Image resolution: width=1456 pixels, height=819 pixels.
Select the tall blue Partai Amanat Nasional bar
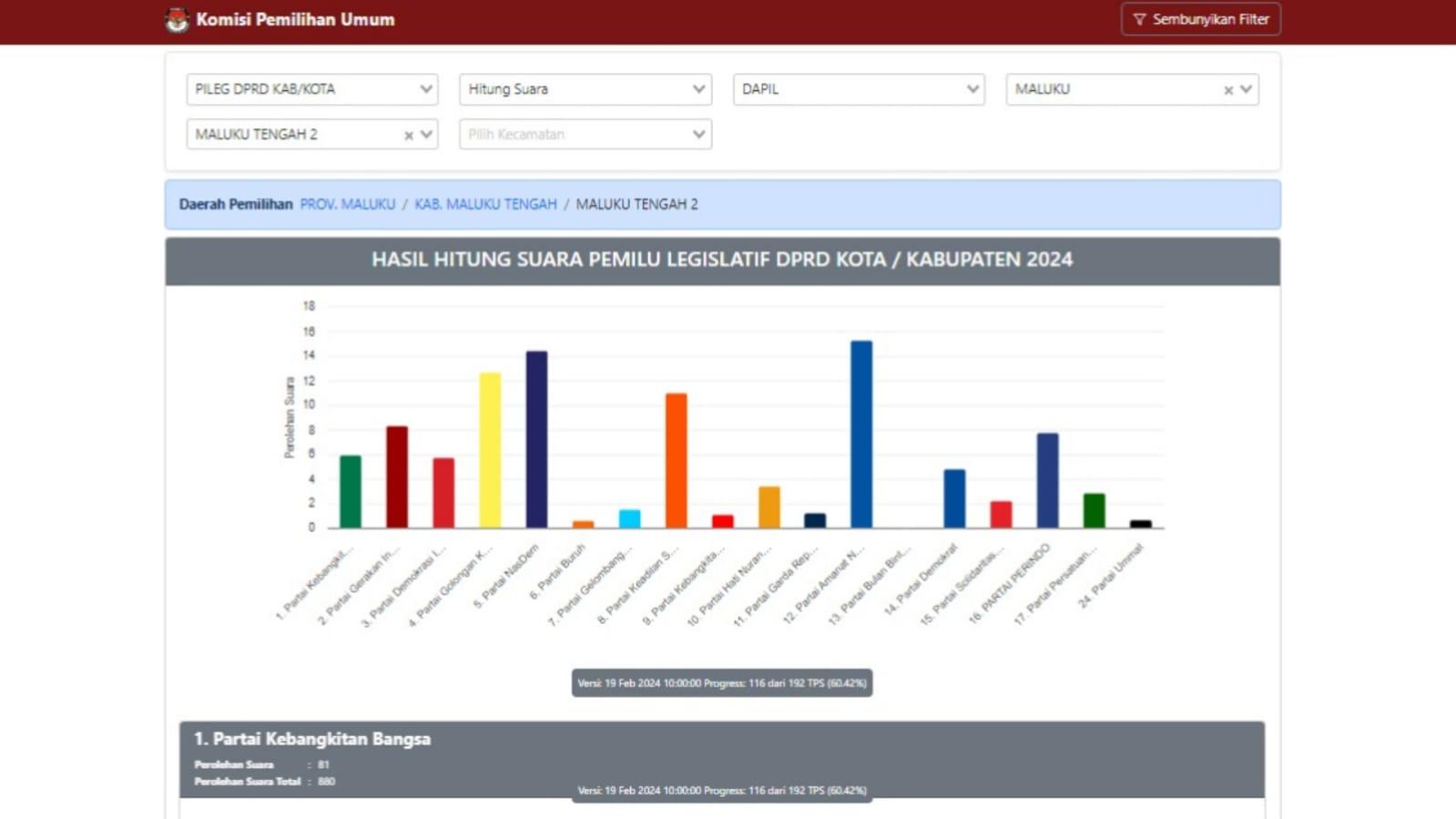click(861, 435)
